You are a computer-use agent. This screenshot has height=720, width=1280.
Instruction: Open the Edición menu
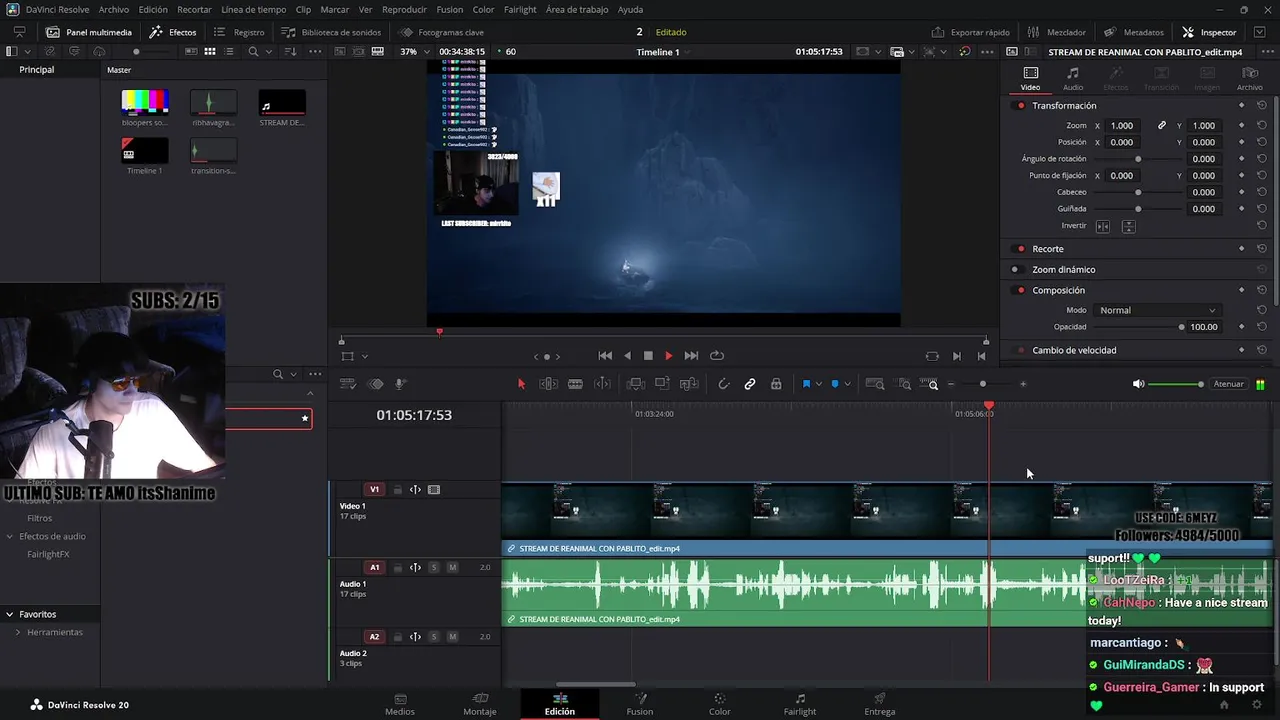coord(153,9)
